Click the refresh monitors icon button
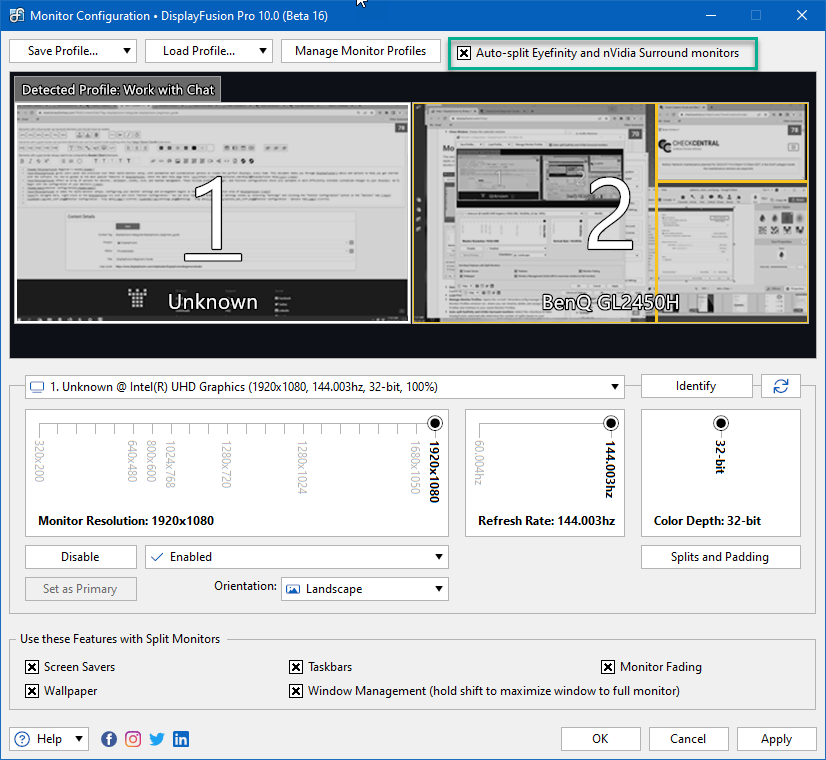Screen dimensions: 826x760 (x=781, y=386)
